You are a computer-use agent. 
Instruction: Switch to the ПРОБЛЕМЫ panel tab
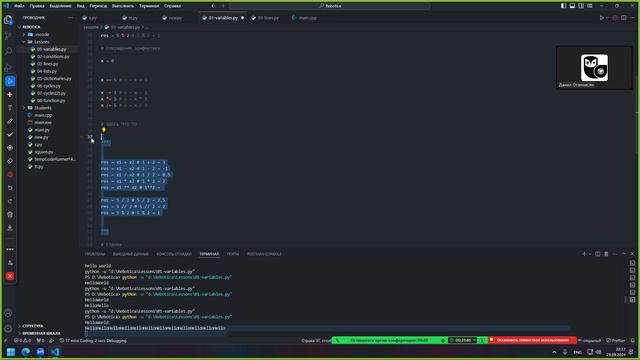point(95,254)
